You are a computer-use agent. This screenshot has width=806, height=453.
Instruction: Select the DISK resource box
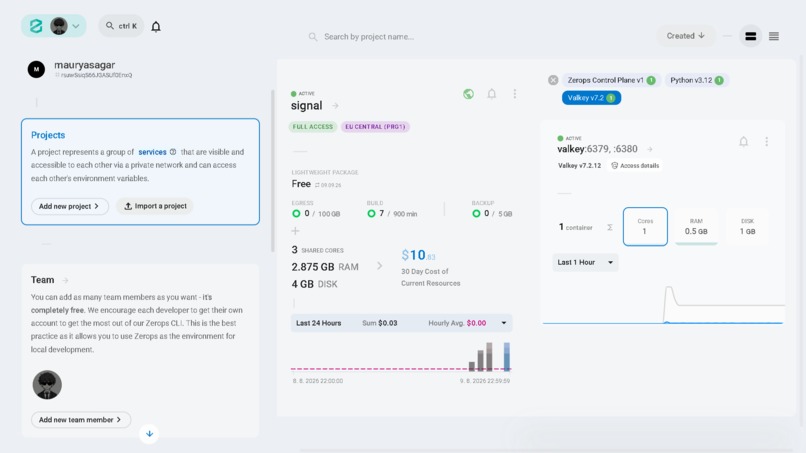click(747, 226)
